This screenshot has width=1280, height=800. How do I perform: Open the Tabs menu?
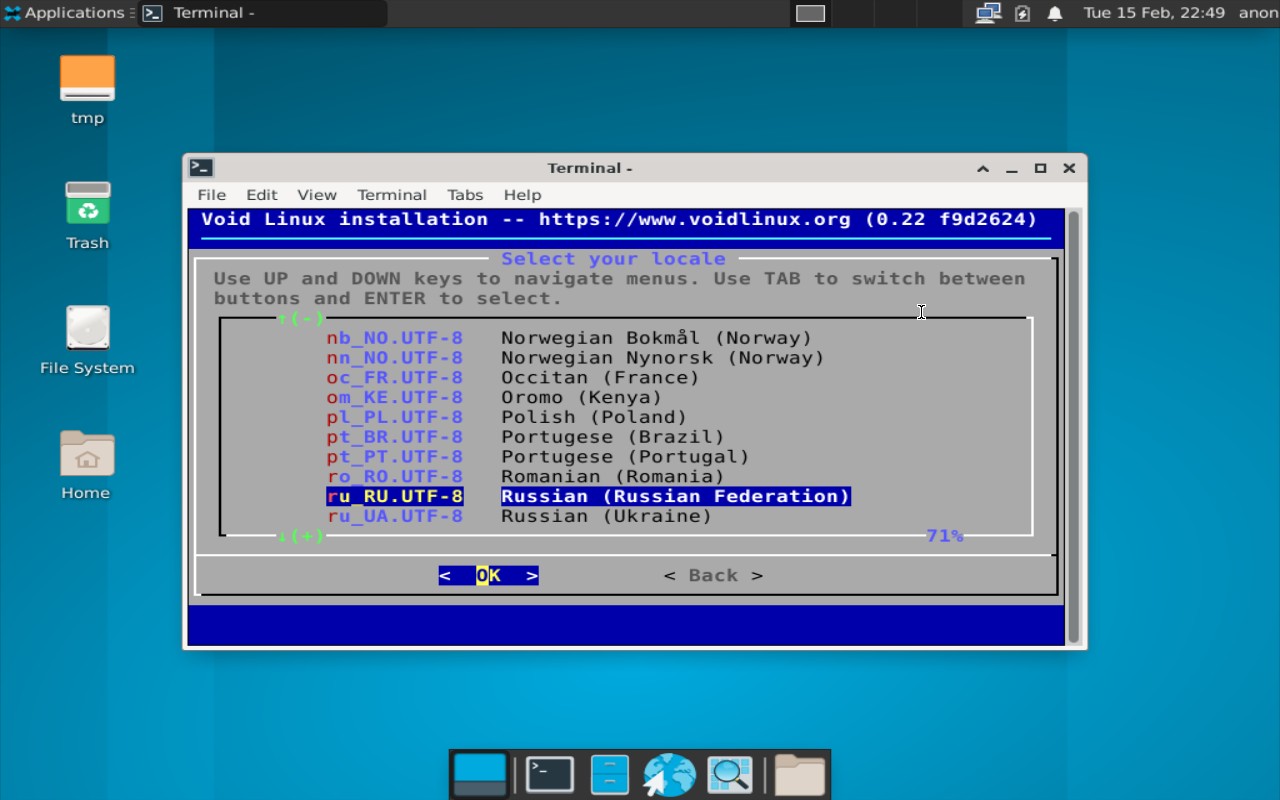[465, 195]
